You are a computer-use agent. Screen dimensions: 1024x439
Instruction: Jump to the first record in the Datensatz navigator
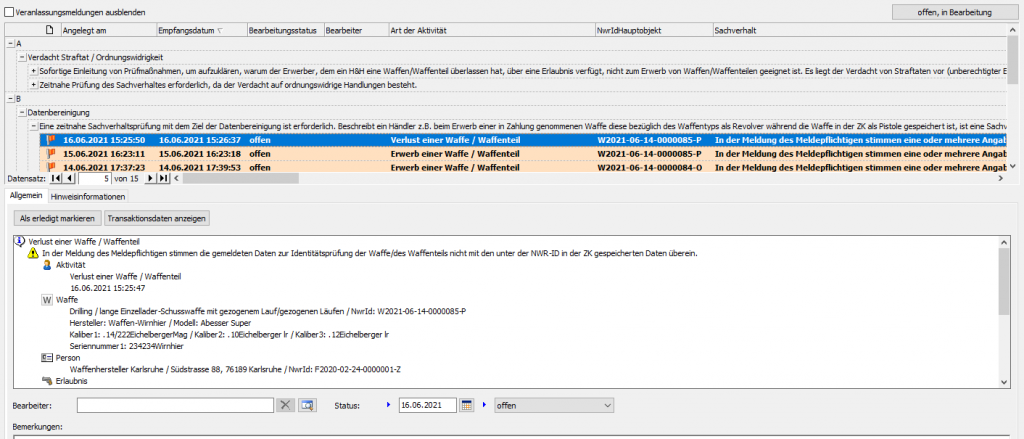(55, 178)
